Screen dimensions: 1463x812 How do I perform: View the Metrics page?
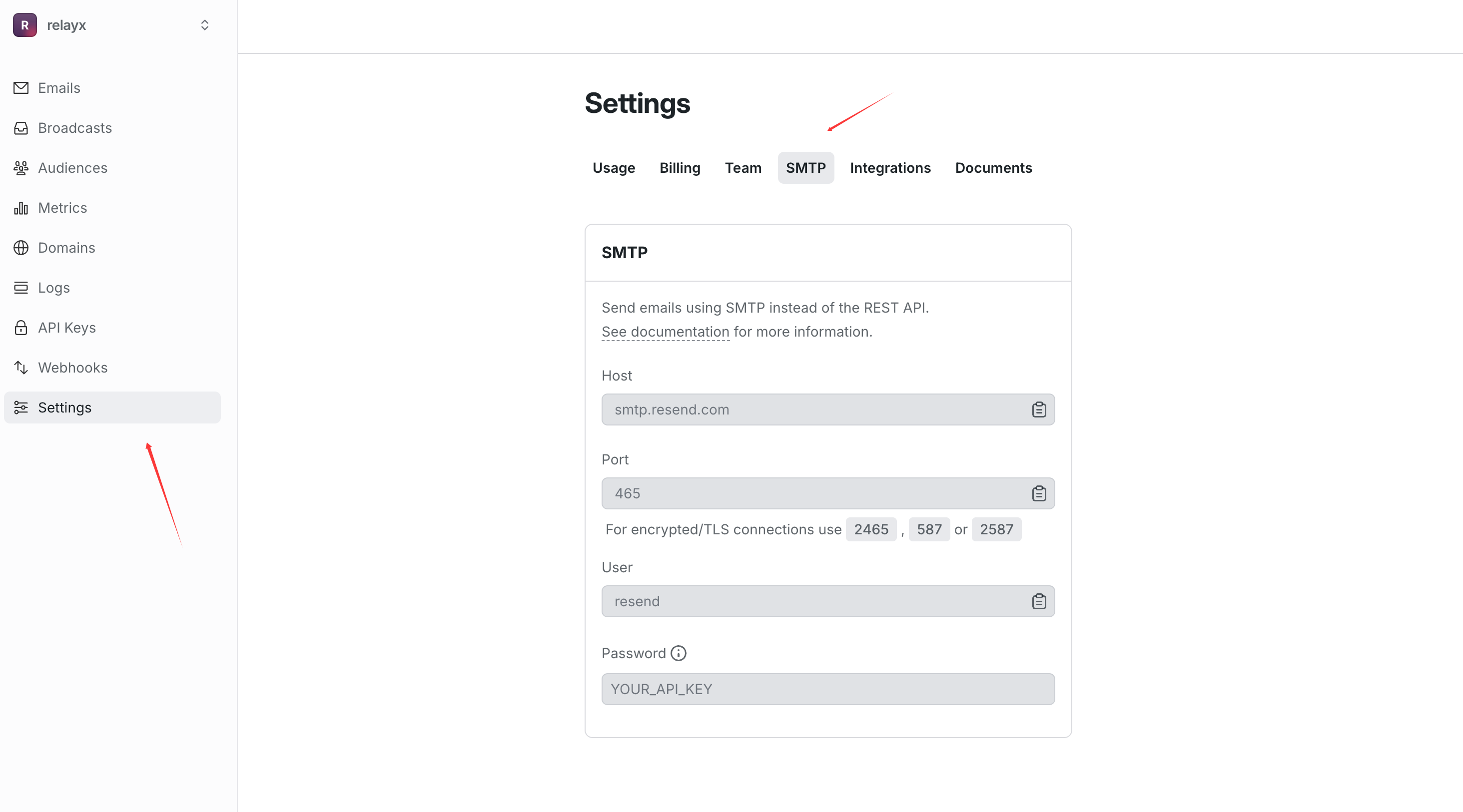[x=62, y=208]
